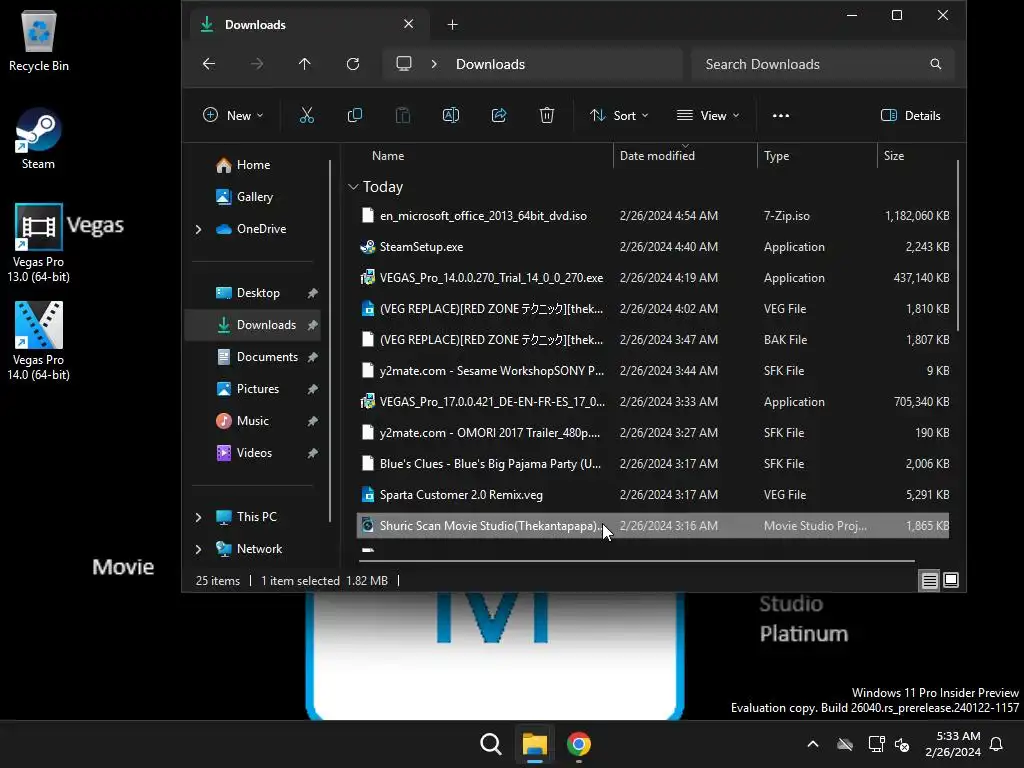Image resolution: width=1024 pixels, height=768 pixels.
Task: Click the file list vertical scrollbar
Action: (957, 246)
